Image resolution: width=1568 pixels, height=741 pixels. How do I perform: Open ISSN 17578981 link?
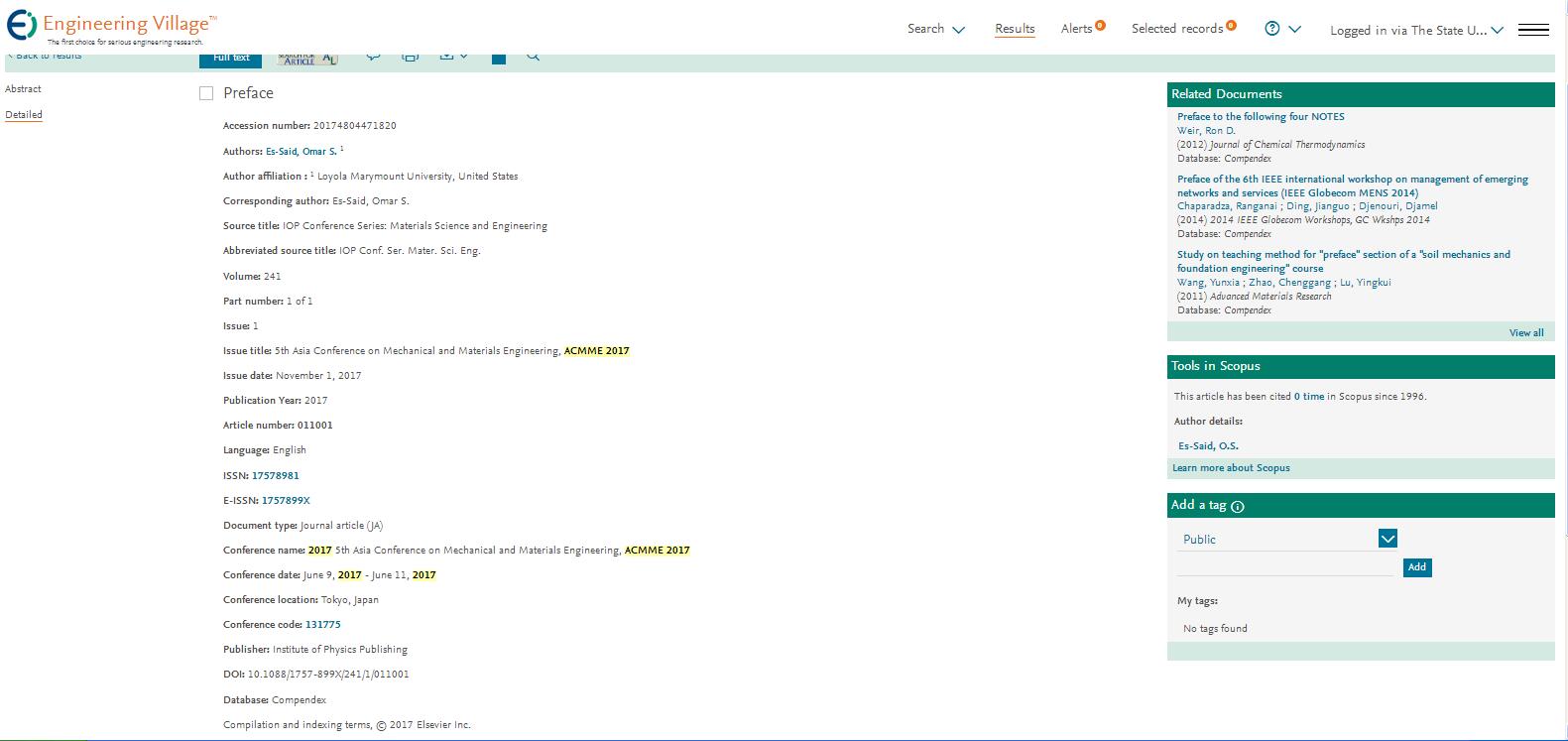pyautogui.click(x=275, y=476)
